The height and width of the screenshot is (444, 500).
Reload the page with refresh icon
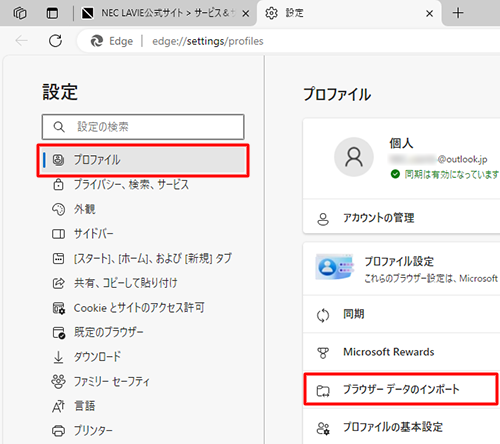click(x=55, y=41)
